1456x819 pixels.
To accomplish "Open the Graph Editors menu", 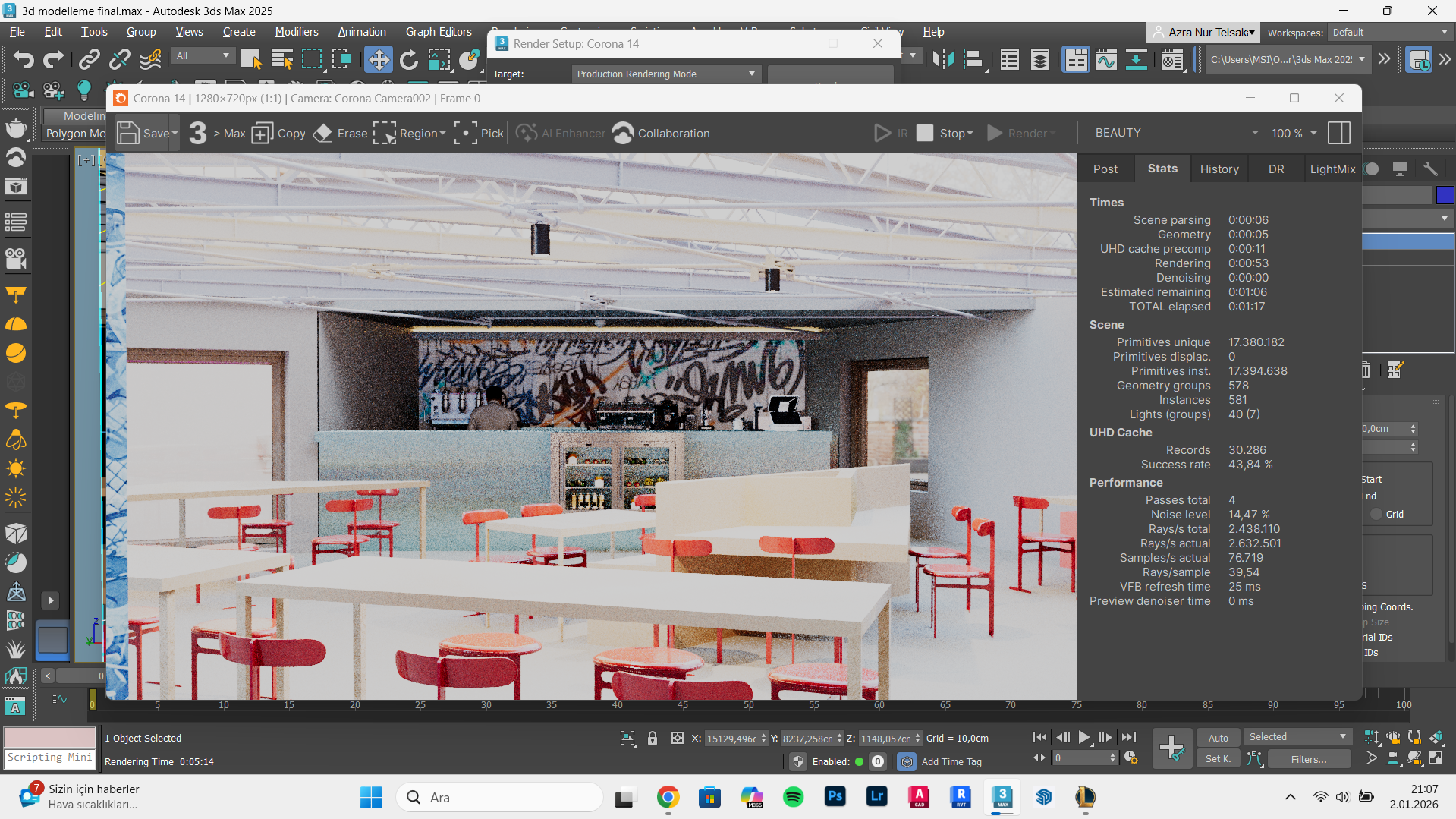I will click(x=439, y=32).
